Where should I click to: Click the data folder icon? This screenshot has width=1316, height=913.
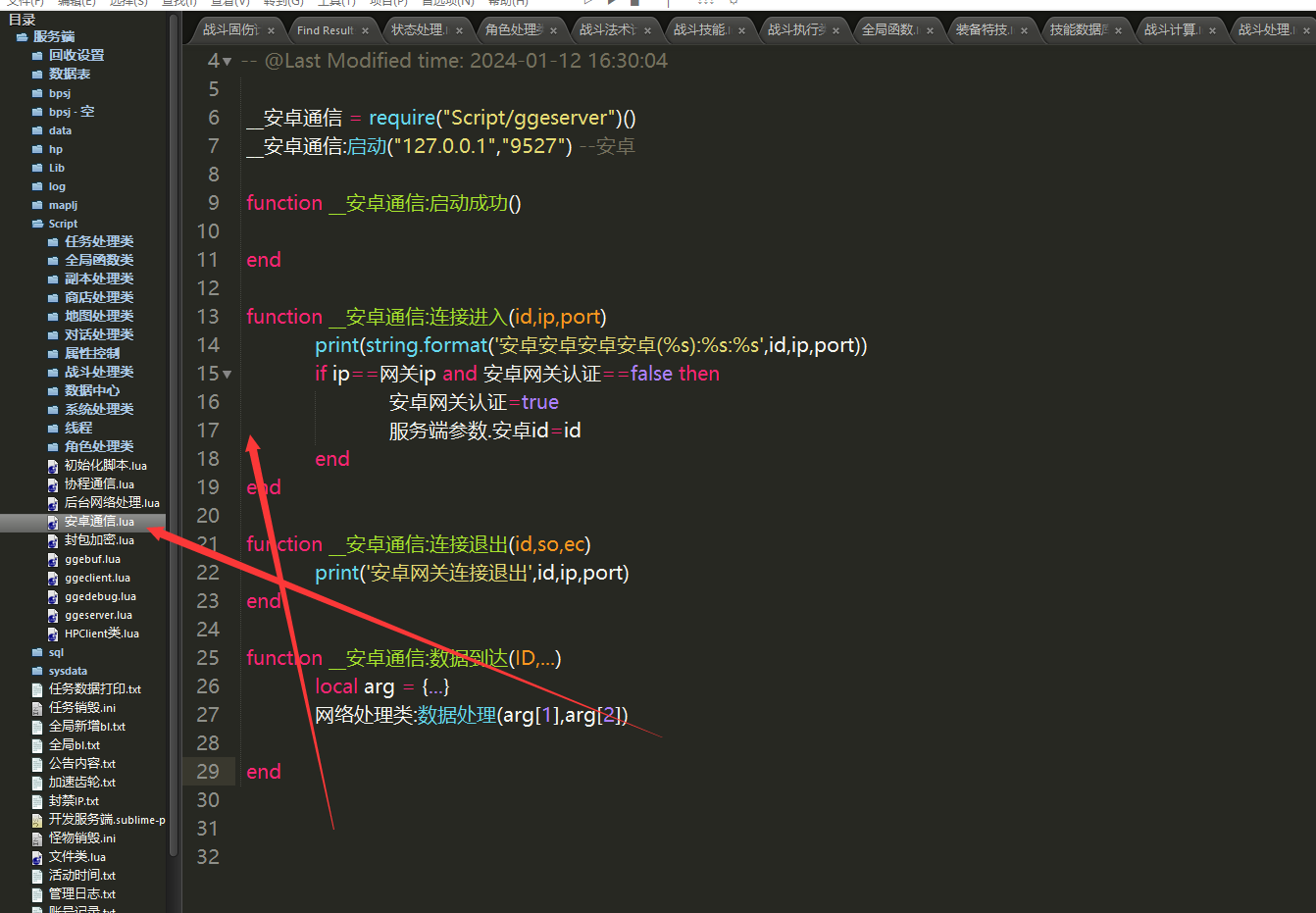pyautogui.click(x=37, y=130)
